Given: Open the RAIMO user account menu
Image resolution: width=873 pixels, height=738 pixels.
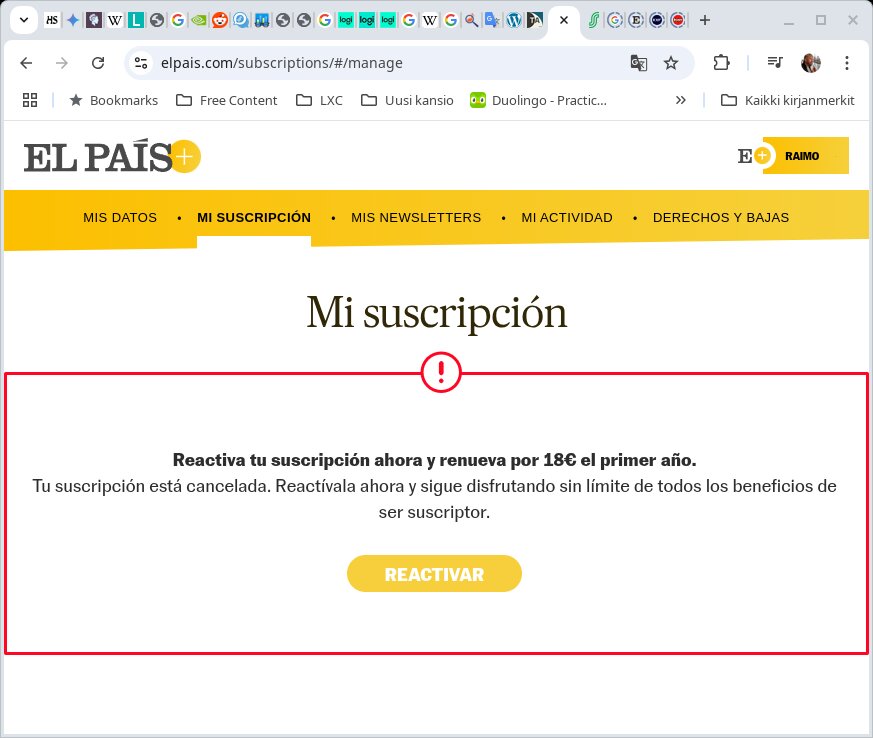Looking at the screenshot, I should [x=804, y=156].
